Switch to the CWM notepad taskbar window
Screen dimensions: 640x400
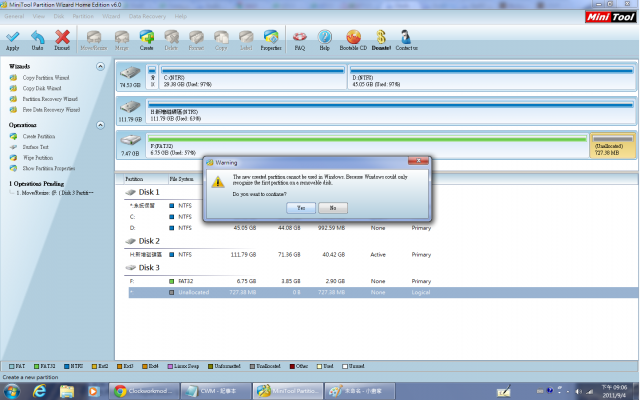coord(216,391)
